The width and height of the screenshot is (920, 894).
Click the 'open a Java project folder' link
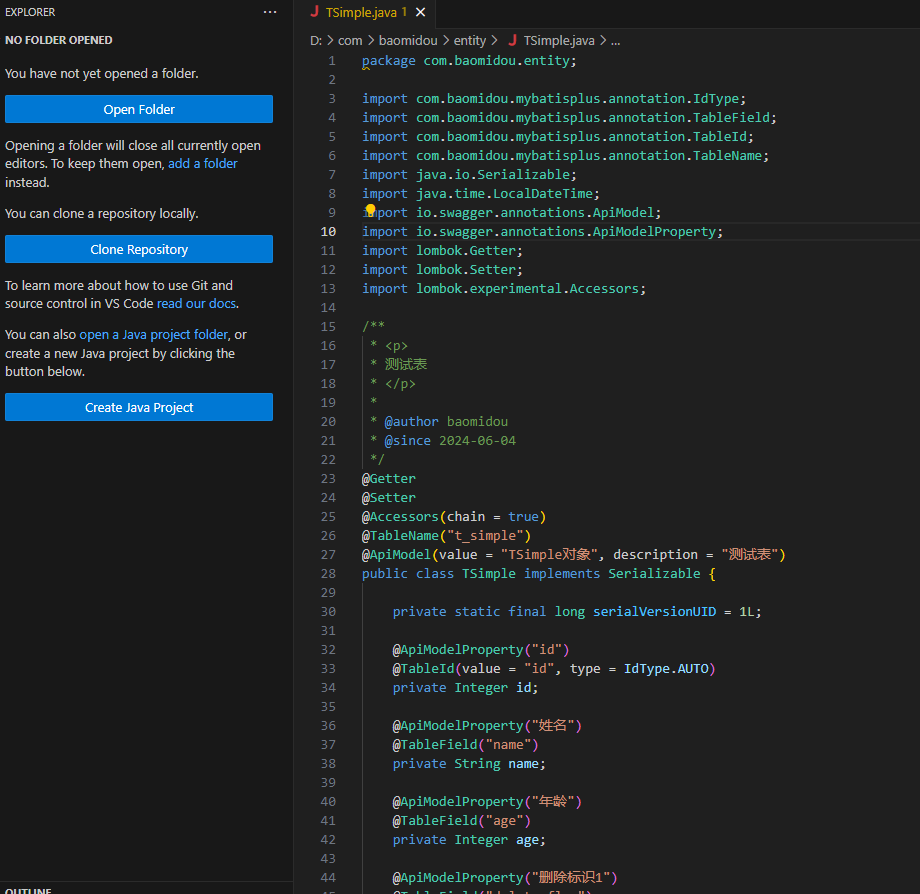(x=154, y=335)
